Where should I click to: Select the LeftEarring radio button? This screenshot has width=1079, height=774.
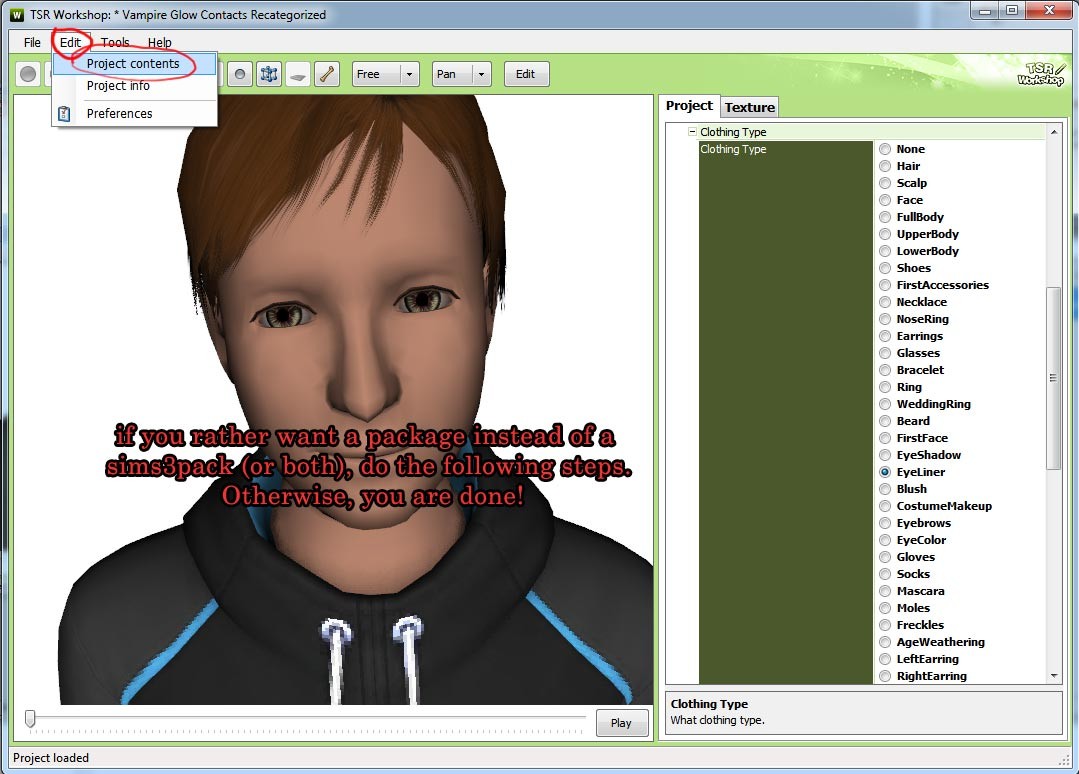pos(885,658)
